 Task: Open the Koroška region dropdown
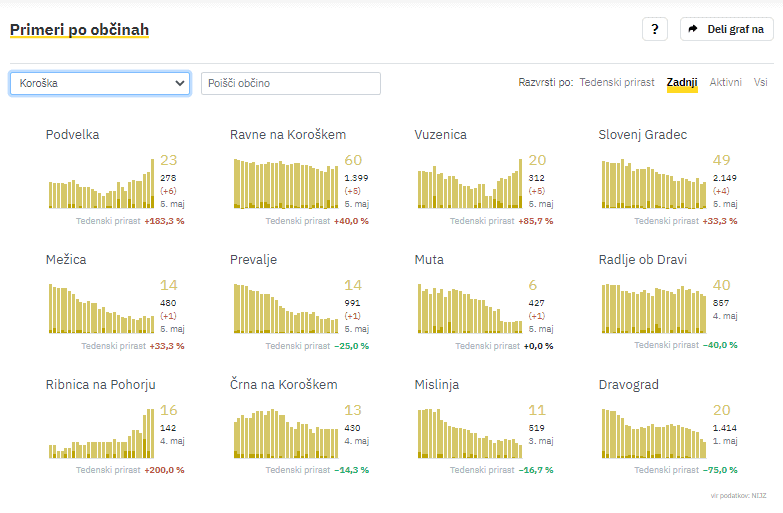point(99,83)
